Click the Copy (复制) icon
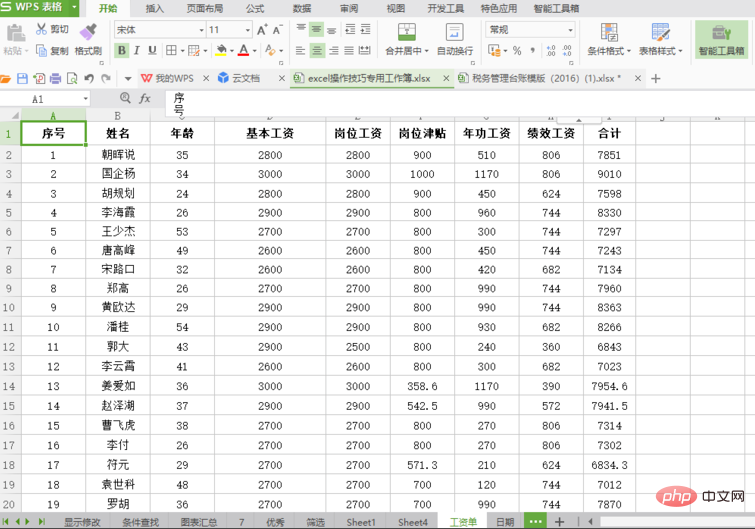The width and height of the screenshot is (755, 529). click(x=41, y=51)
